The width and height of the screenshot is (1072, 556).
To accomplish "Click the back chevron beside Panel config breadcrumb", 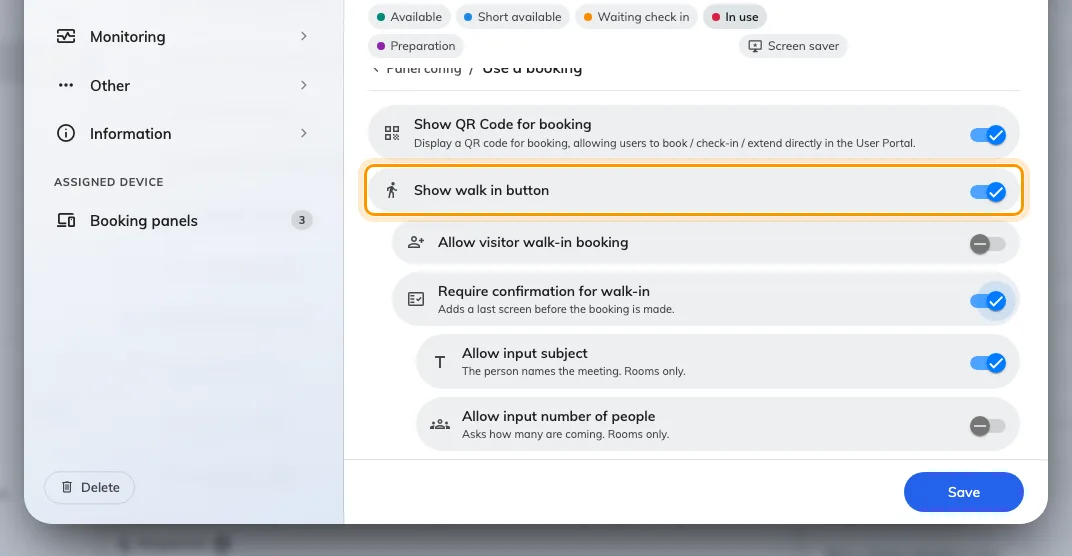I will click(x=375, y=69).
